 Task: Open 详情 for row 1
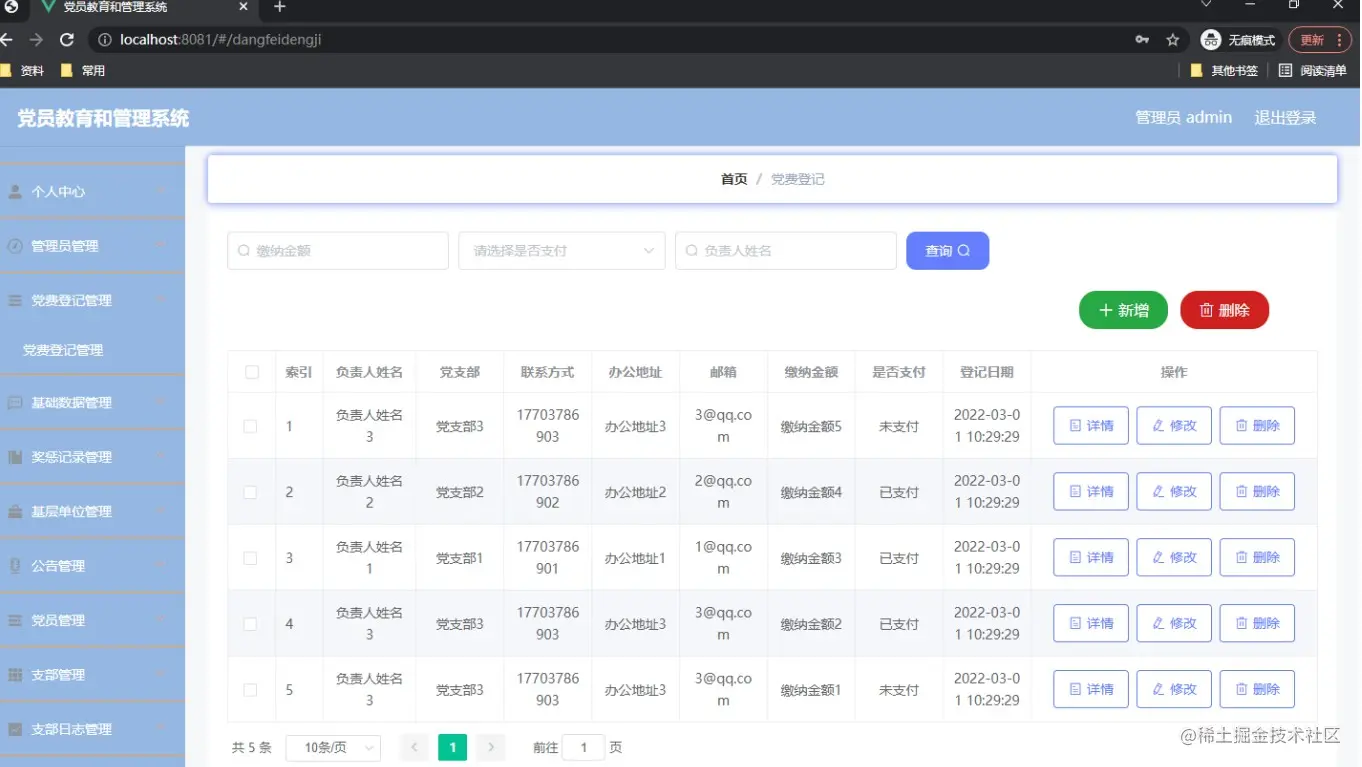coord(1091,426)
